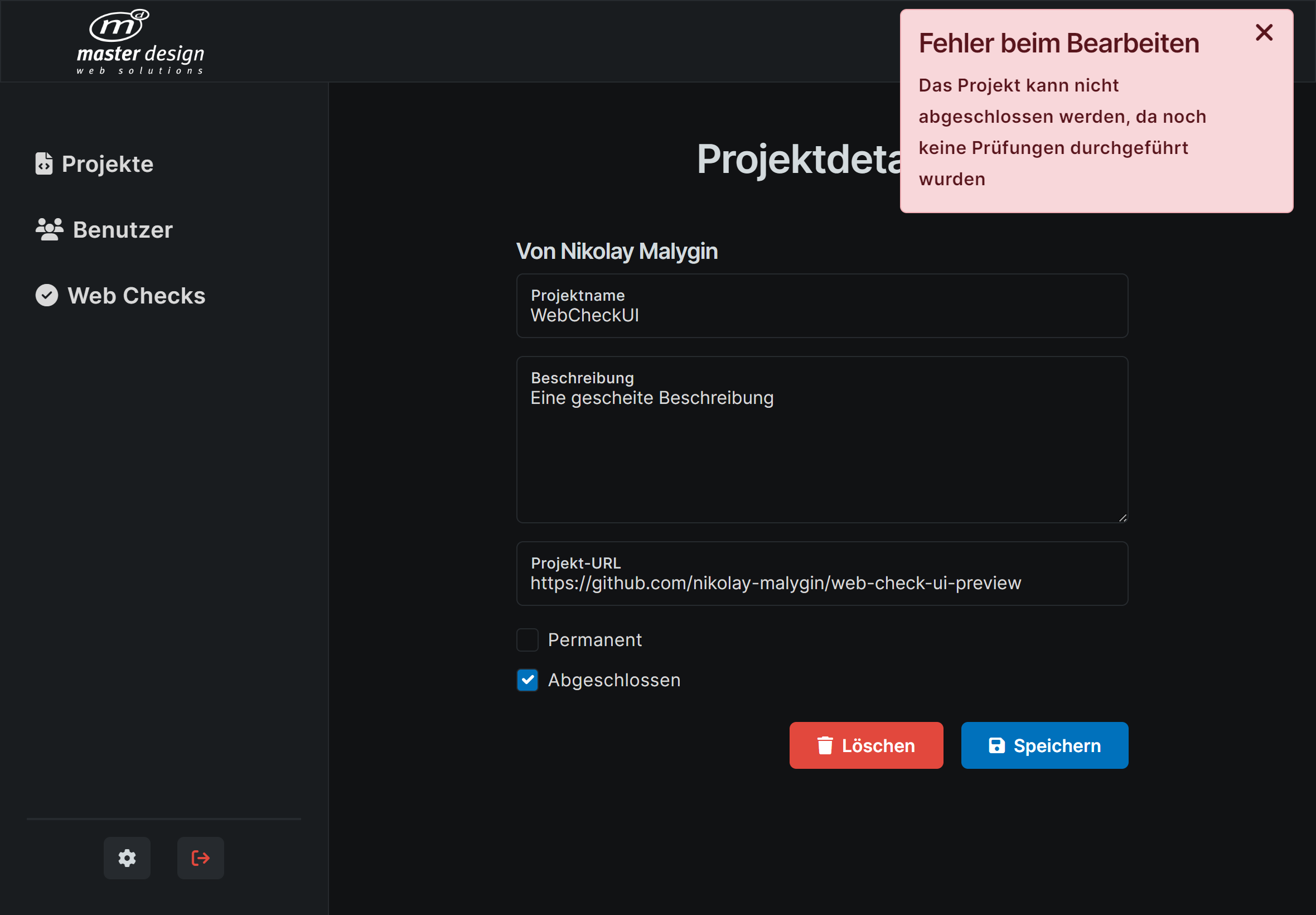
Task: Uncheck the Abgeschlossen checkbox
Action: (527, 680)
